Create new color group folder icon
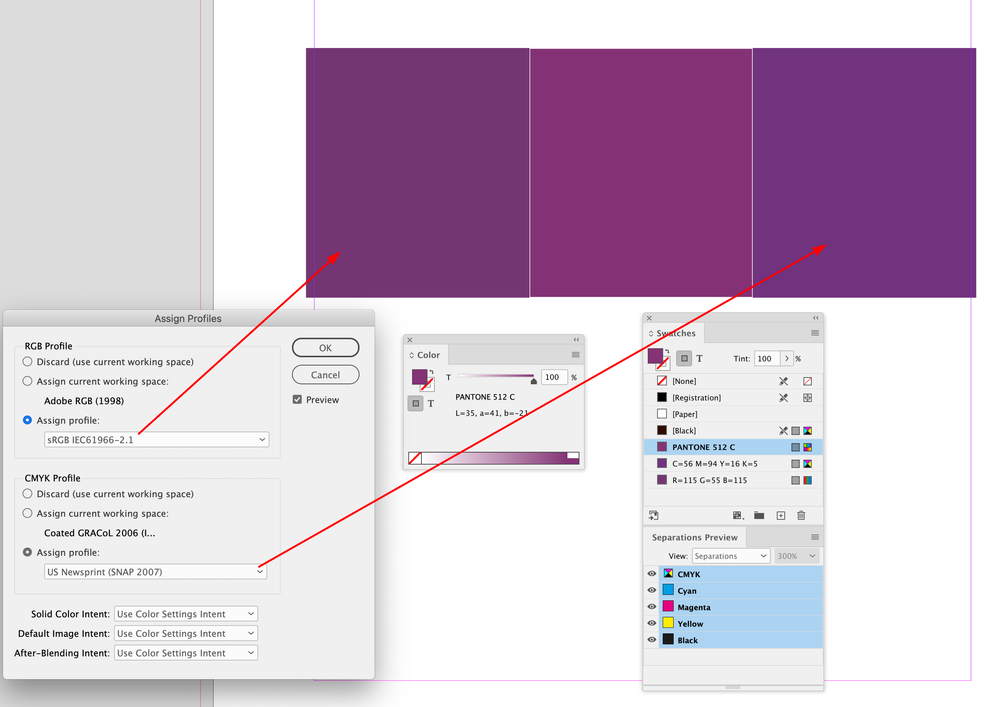Viewport: 999px width, 707px height. click(x=759, y=515)
